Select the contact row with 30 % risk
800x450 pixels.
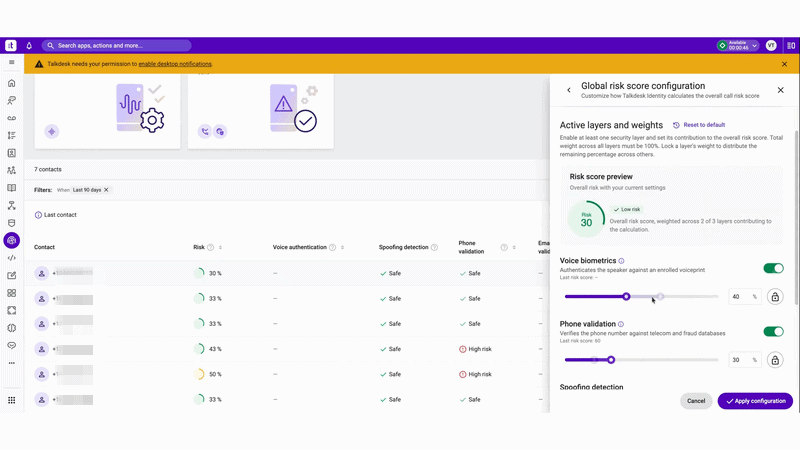[287, 273]
